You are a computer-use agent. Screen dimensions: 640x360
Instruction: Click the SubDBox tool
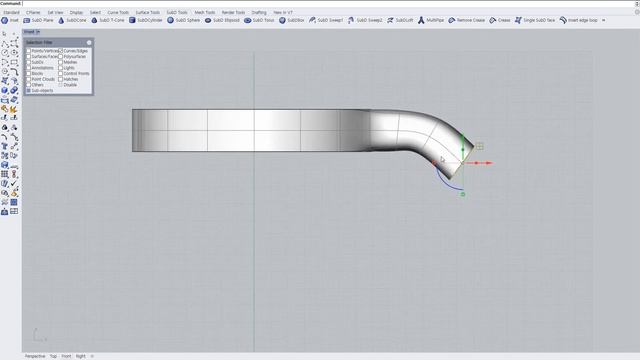291,20
